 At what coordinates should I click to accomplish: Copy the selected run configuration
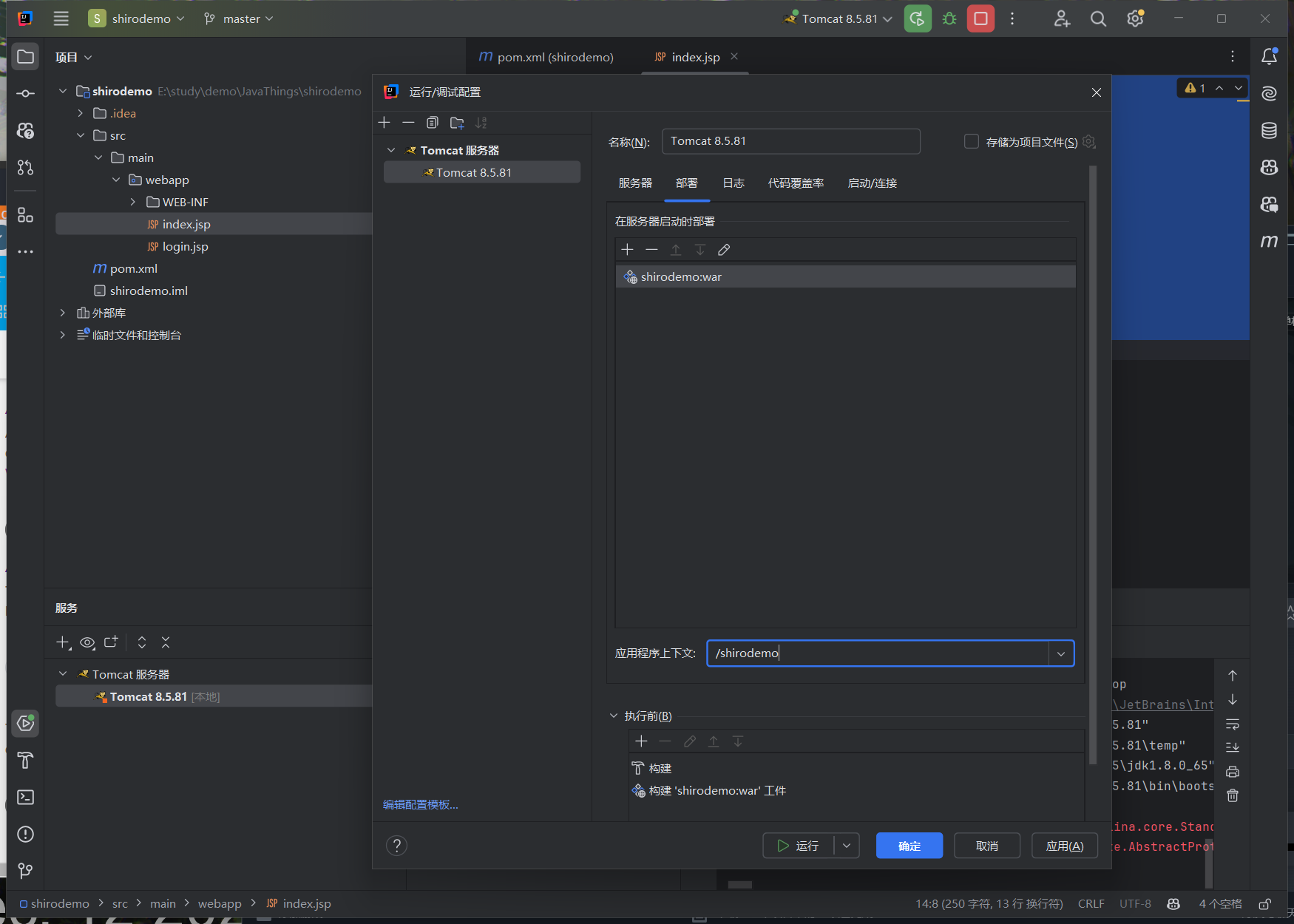(x=433, y=122)
